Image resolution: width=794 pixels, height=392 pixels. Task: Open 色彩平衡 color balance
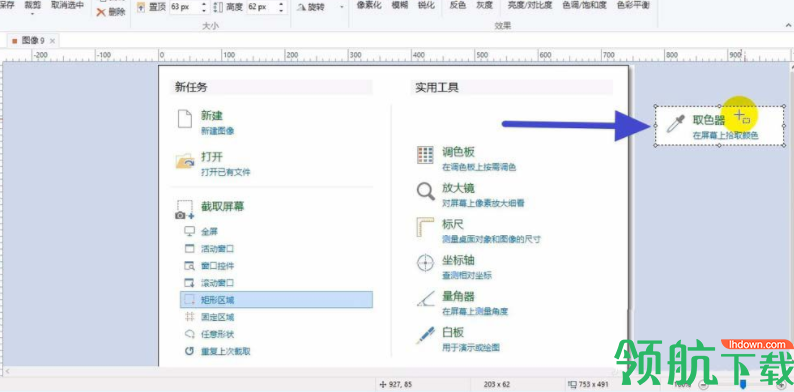(x=633, y=6)
